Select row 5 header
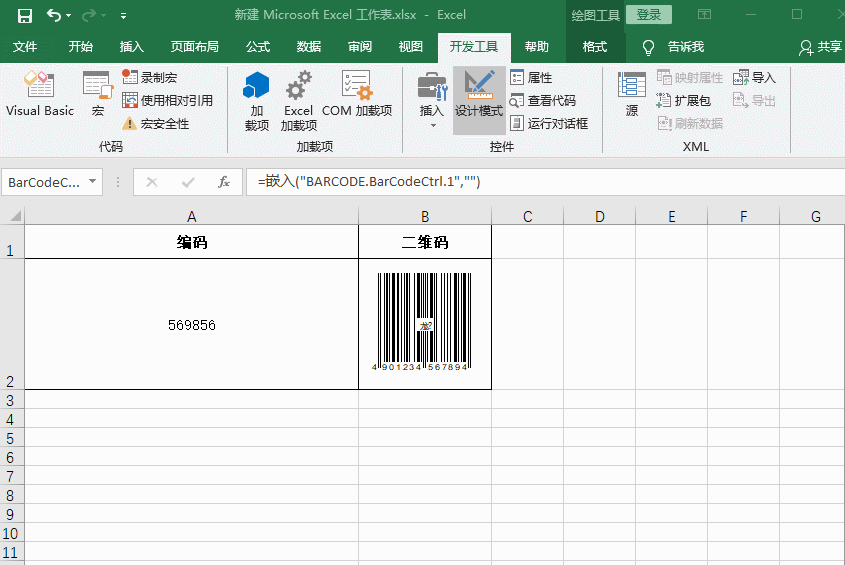Screen dimensions: 845x565 click(x=12, y=438)
